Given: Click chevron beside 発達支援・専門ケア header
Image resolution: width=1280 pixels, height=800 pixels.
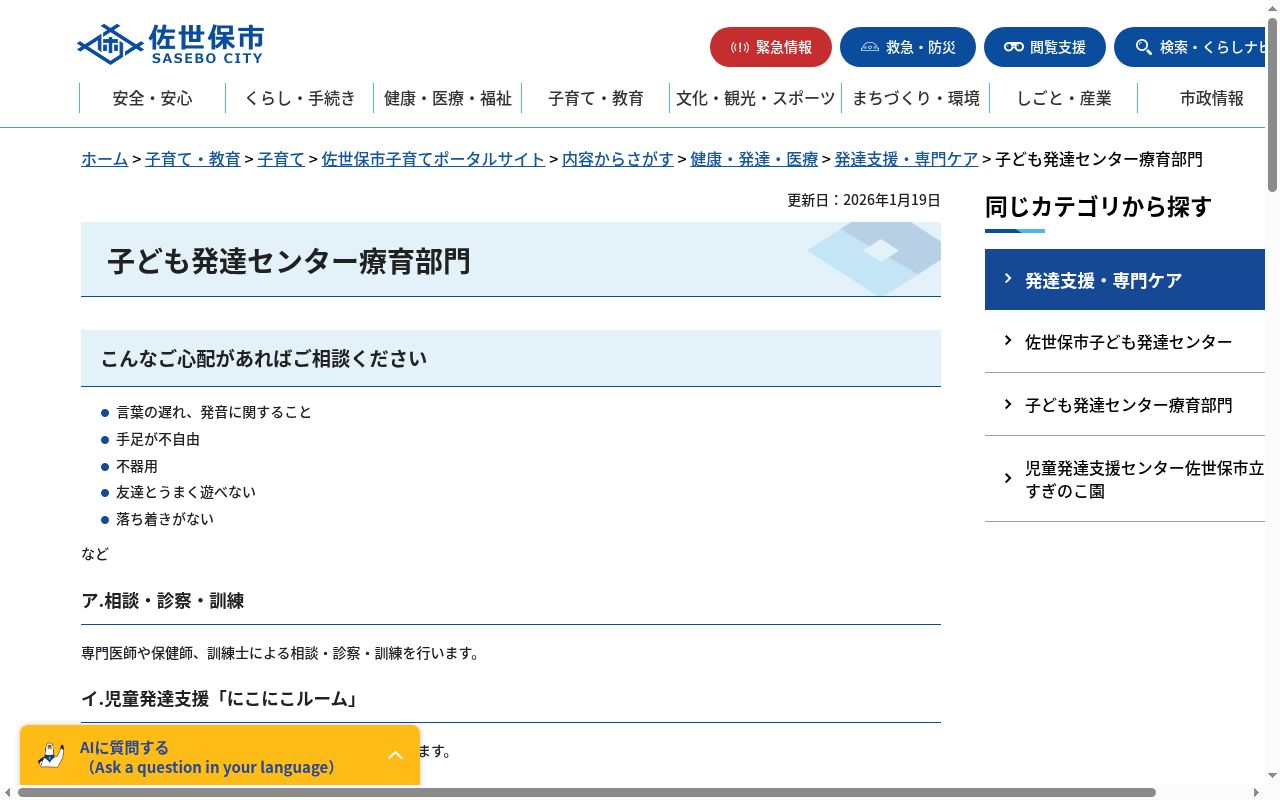Looking at the screenshot, I should pyautogui.click(x=1008, y=279).
